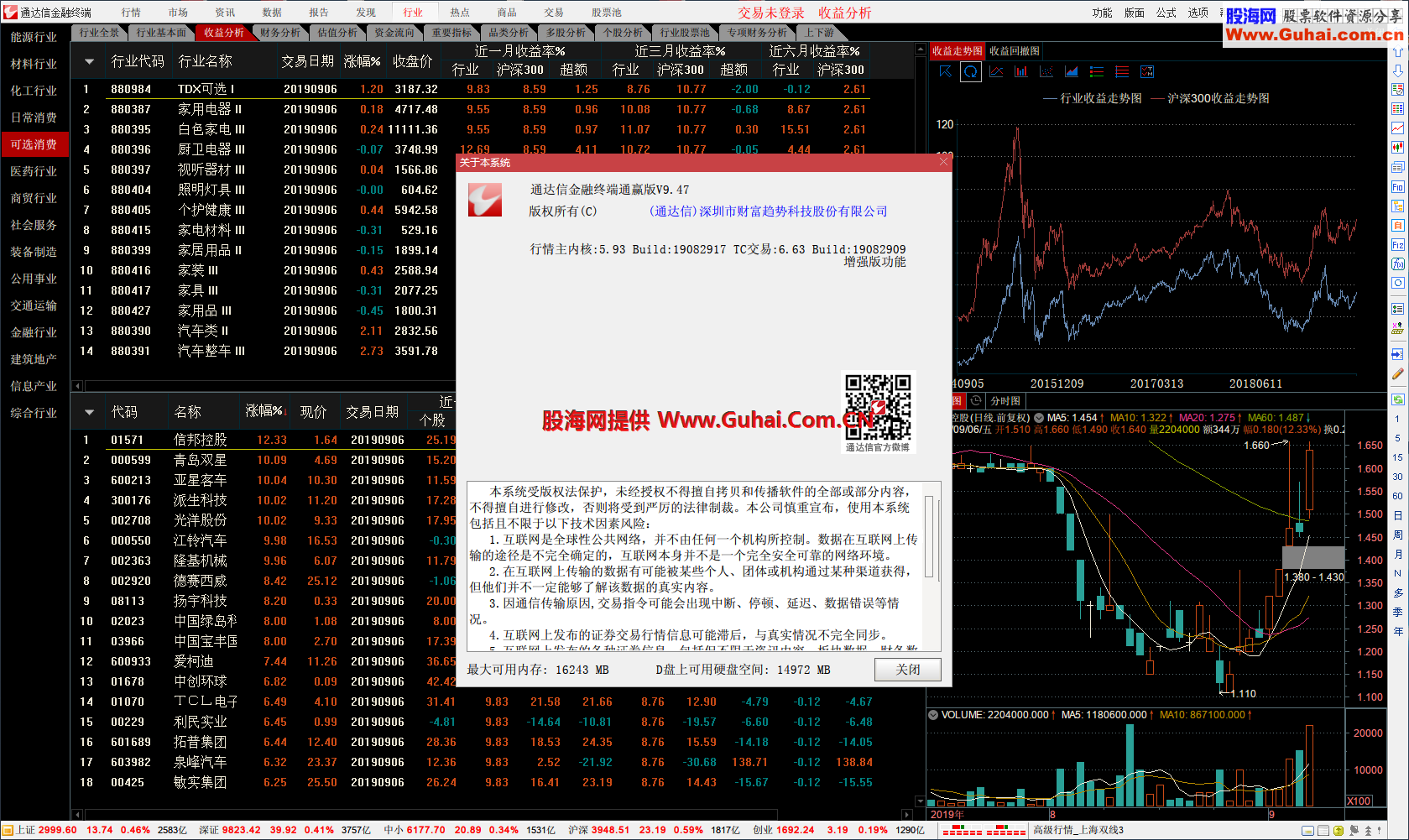This screenshot has width=1409, height=840.
Task: Click the pencil drawing tool sidebar icon
Action: [x=1397, y=374]
